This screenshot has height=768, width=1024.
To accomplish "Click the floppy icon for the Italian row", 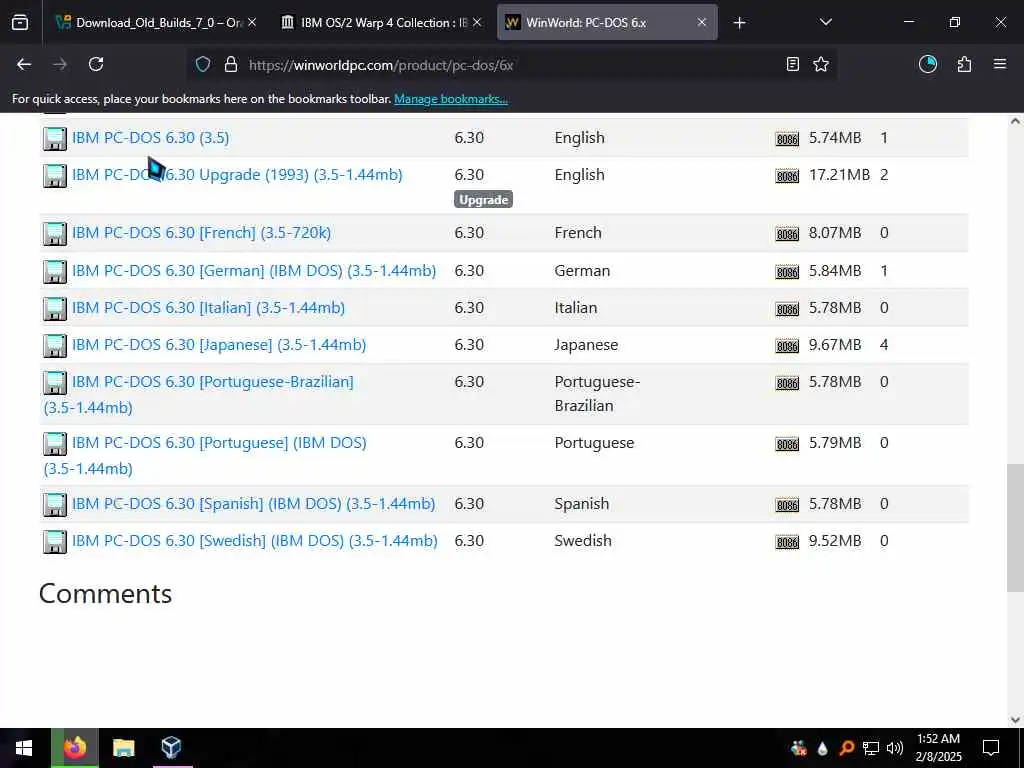I will click(55, 309).
